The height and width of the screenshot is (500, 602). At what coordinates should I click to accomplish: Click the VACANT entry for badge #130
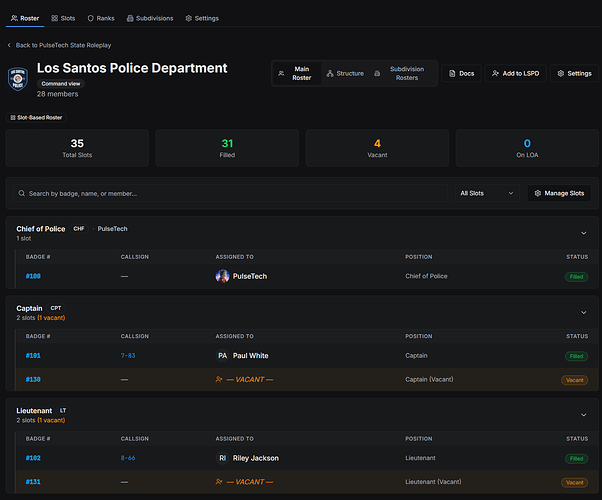pyautogui.click(x=245, y=379)
